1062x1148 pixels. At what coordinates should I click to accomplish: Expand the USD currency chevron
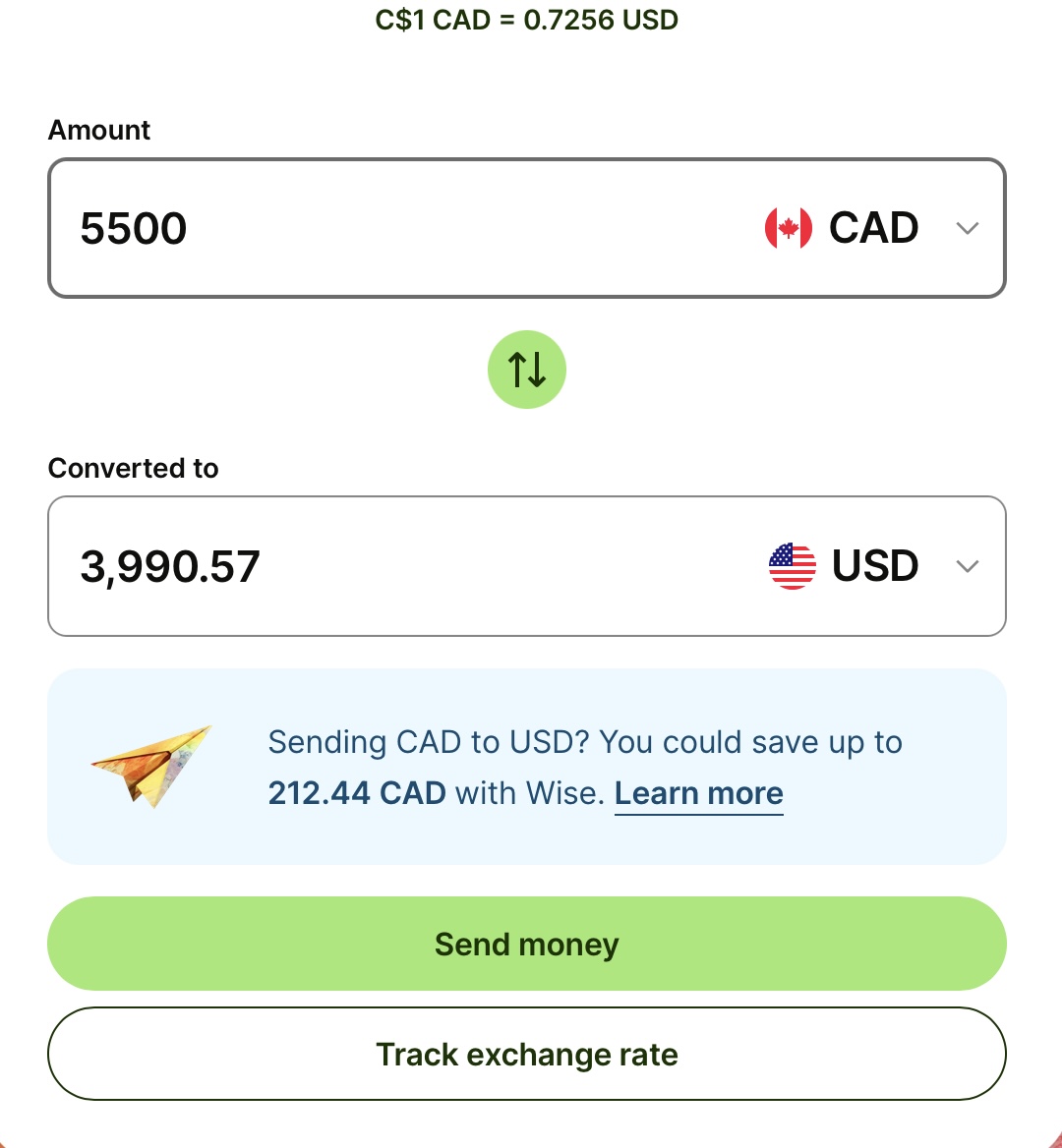point(968,566)
